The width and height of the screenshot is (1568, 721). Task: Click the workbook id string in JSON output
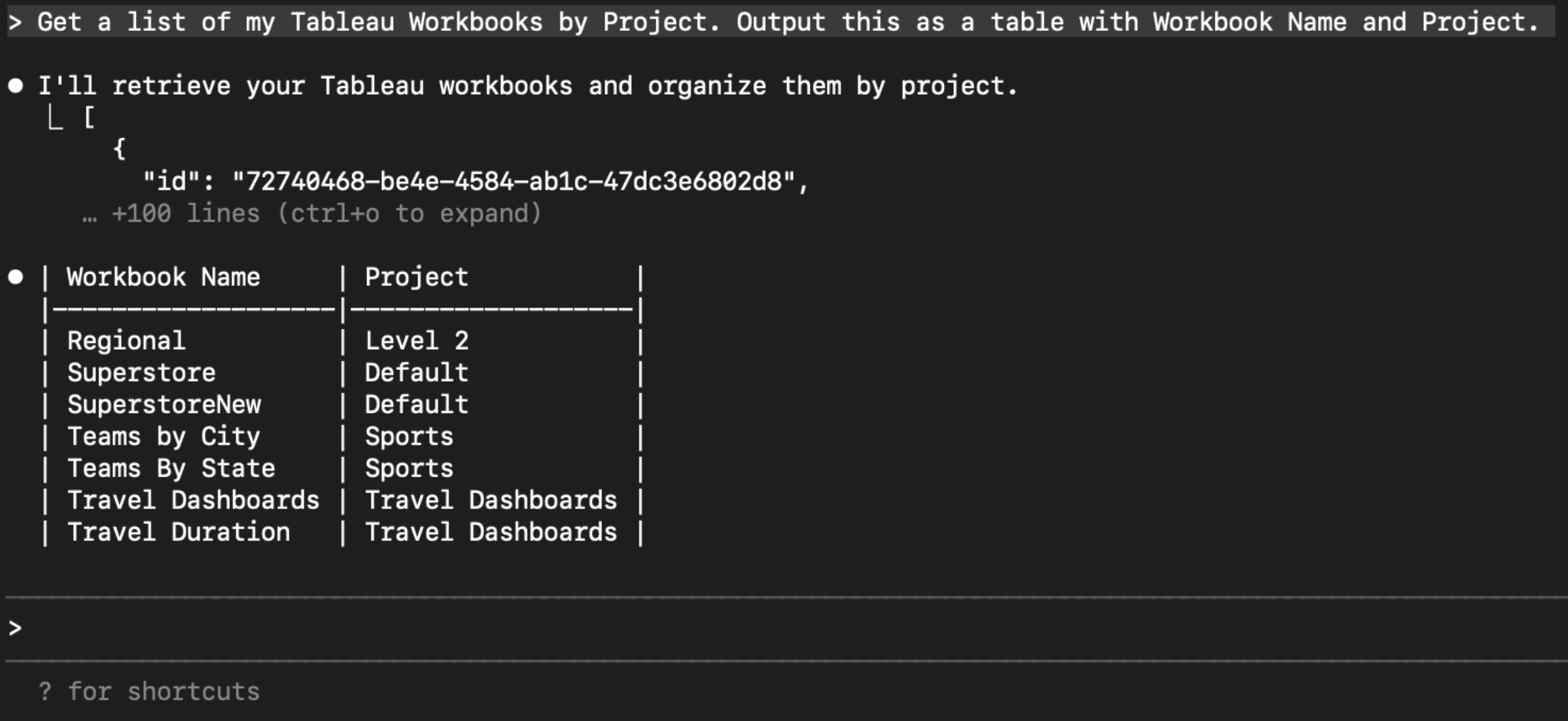pyautogui.click(x=513, y=182)
